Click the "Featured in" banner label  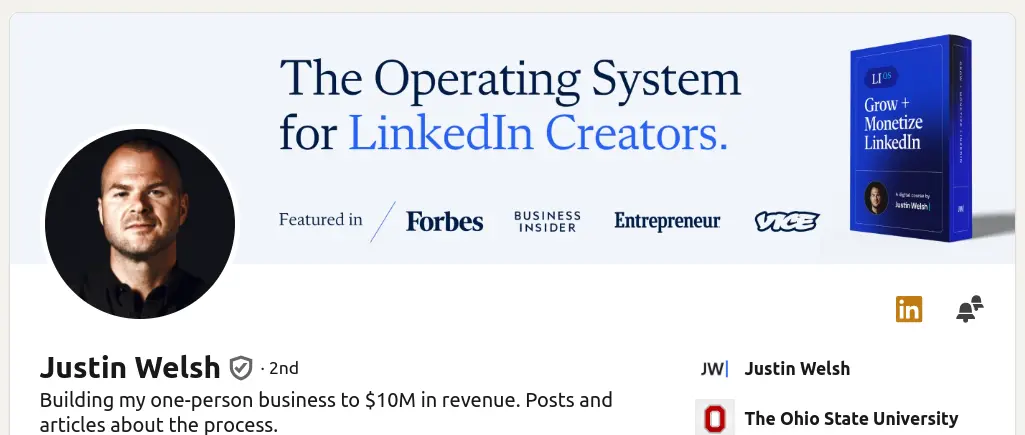(x=320, y=219)
